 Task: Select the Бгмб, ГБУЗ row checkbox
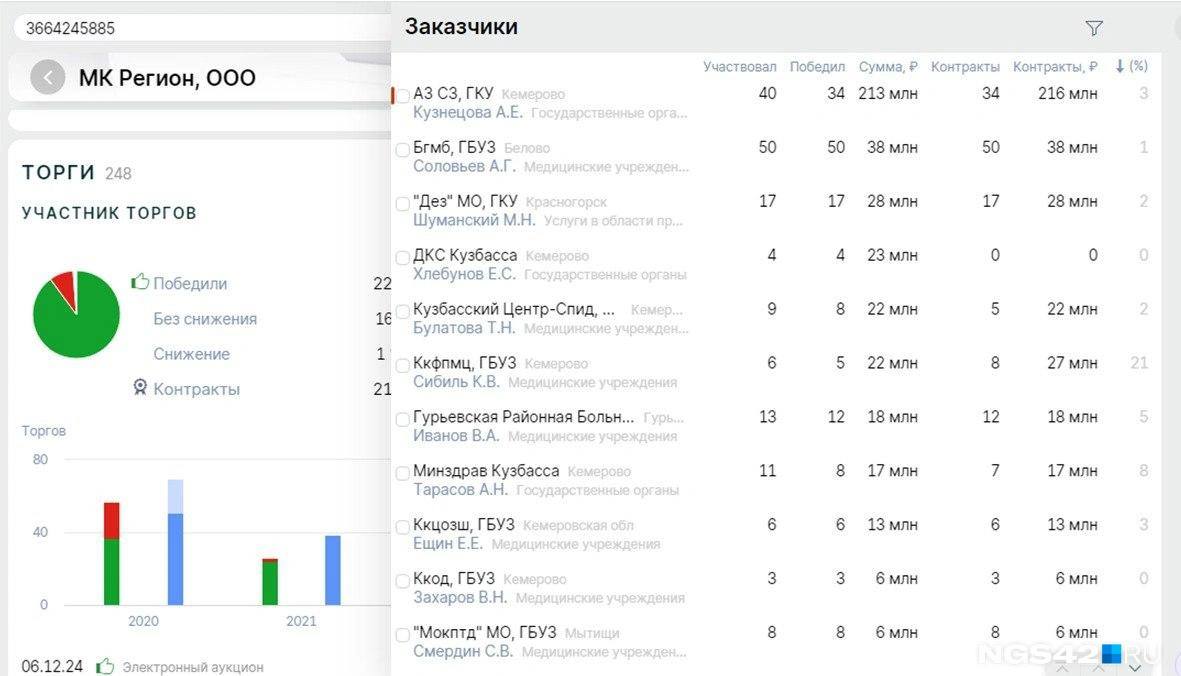pyautogui.click(x=403, y=150)
